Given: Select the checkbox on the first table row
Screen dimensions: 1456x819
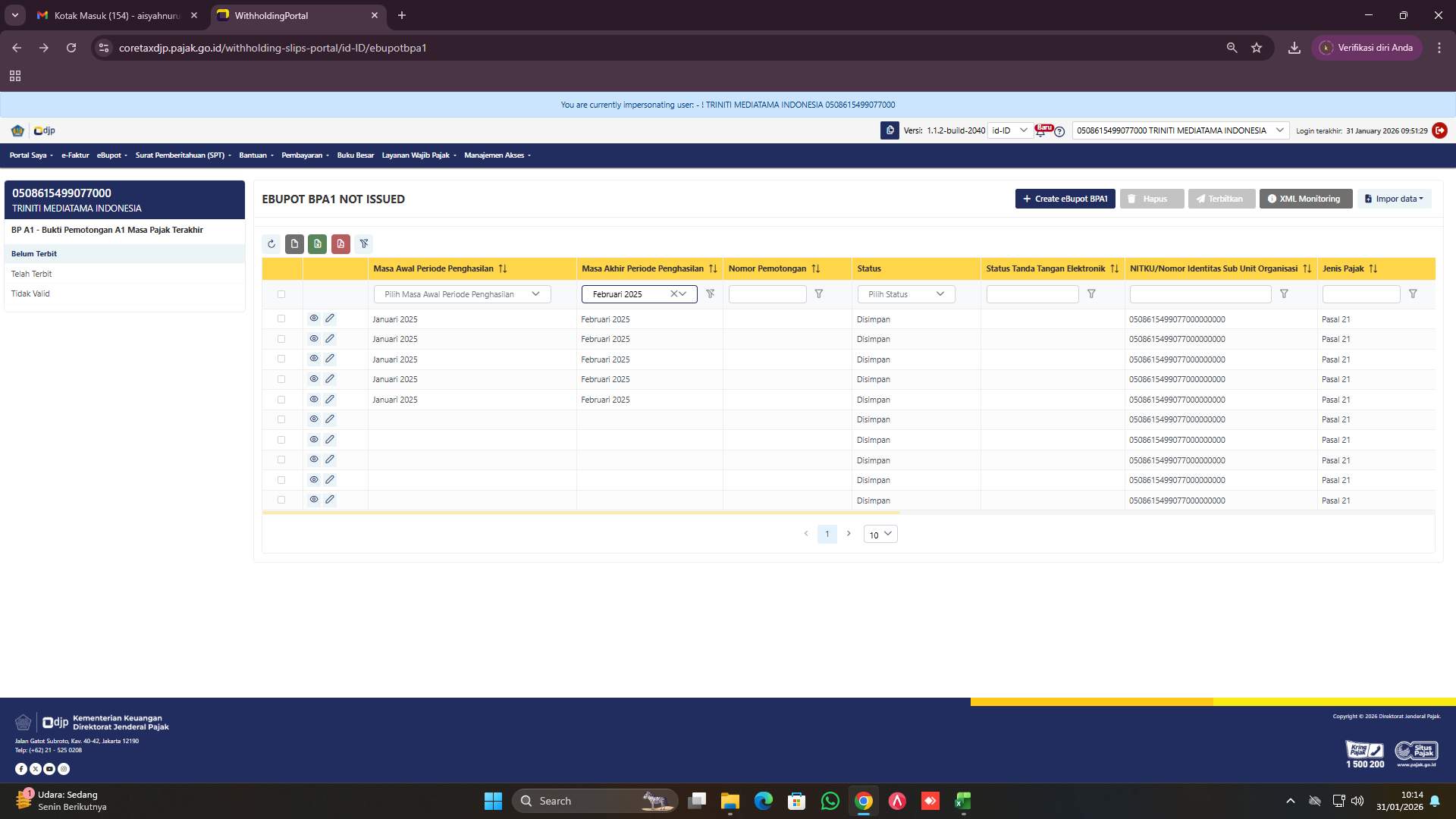Looking at the screenshot, I should pyautogui.click(x=281, y=318).
